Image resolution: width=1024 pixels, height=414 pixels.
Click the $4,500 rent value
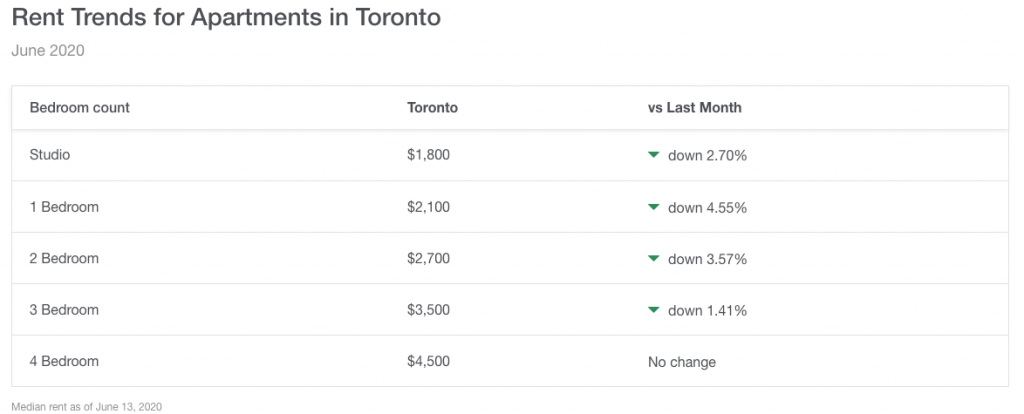point(428,361)
